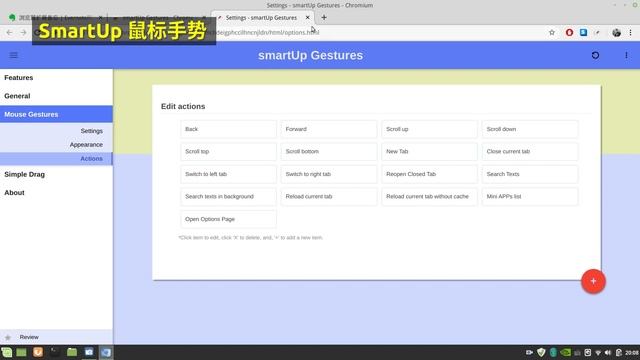
Task: Bookmark the page with the star icon
Action: (551, 32)
